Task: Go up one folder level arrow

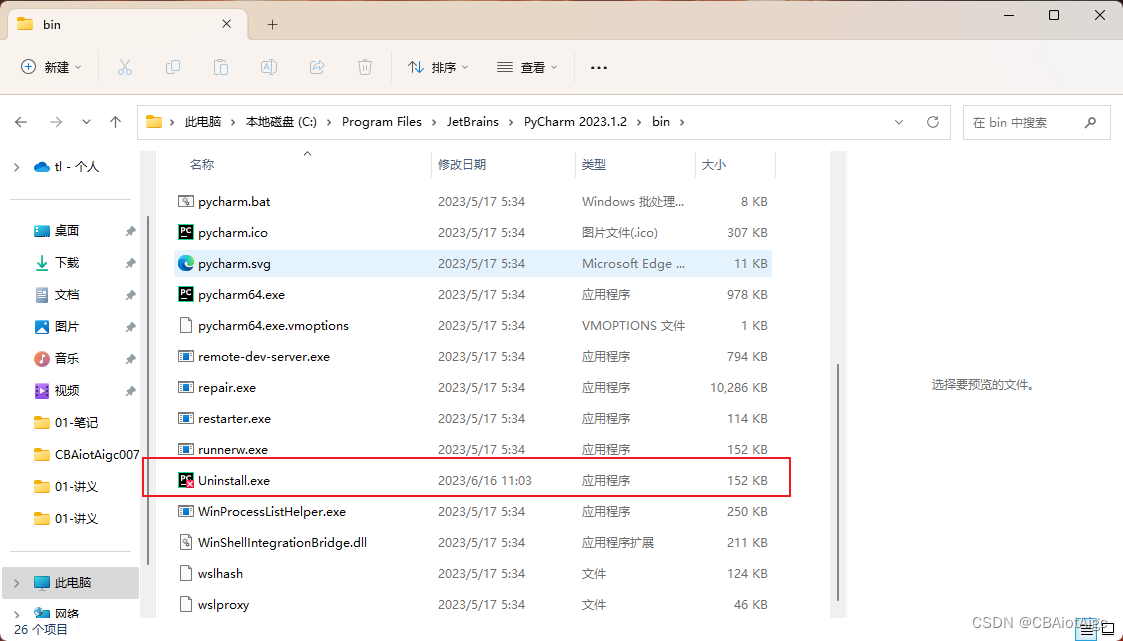Action: pyautogui.click(x=115, y=122)
